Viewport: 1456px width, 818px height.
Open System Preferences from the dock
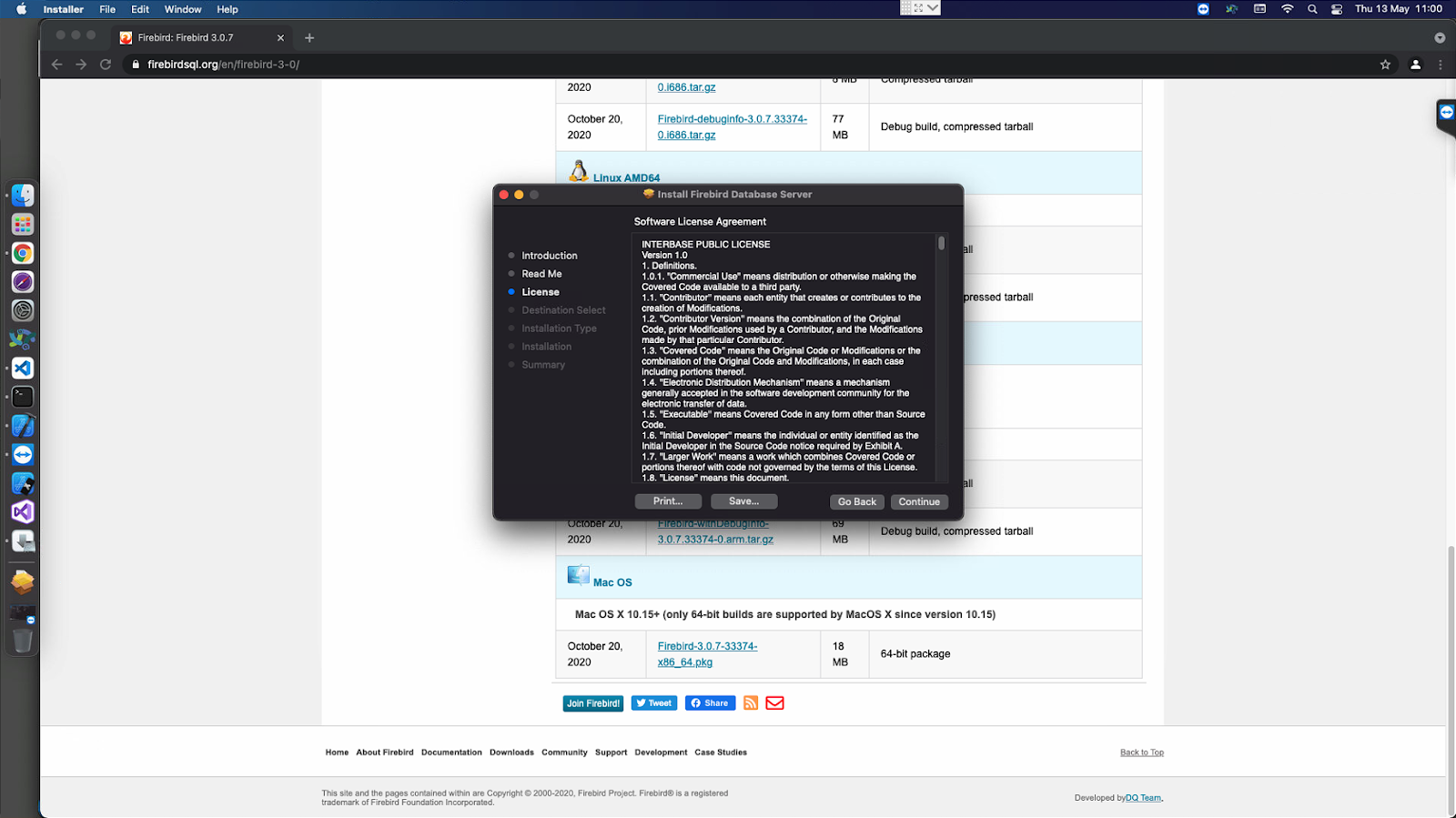coord(23,310)
